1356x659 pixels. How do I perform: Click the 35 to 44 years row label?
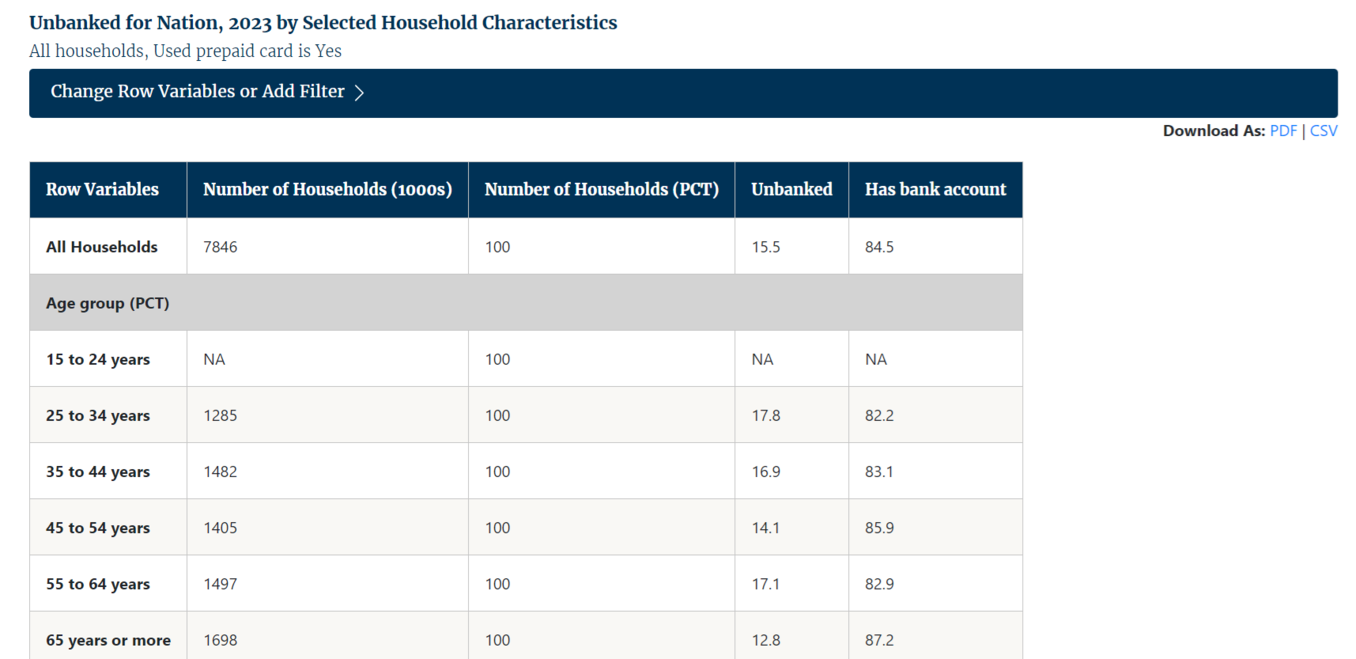tap(98, 472)
